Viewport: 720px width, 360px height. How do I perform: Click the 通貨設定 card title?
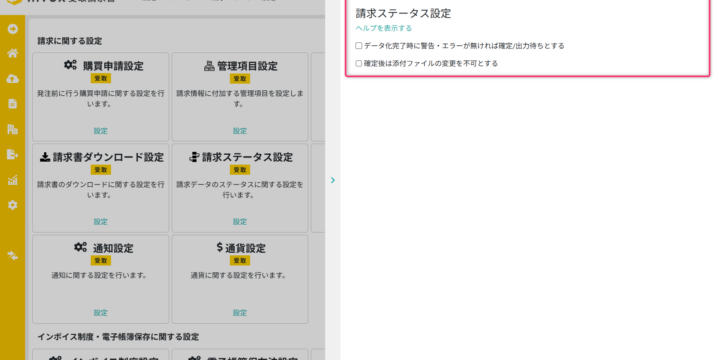[245, 248]
